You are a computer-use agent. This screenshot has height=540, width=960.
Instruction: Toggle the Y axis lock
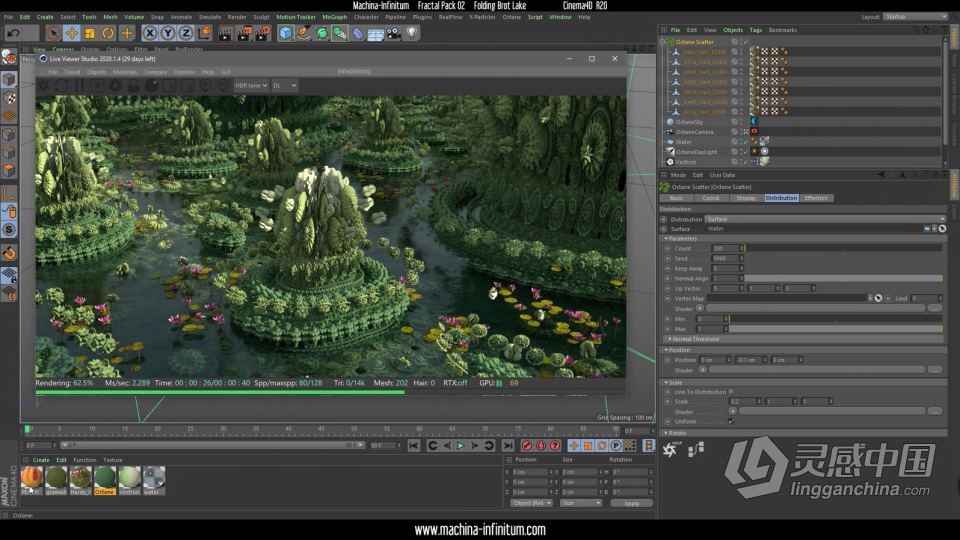pyautogui.click(x=168, y=33)
